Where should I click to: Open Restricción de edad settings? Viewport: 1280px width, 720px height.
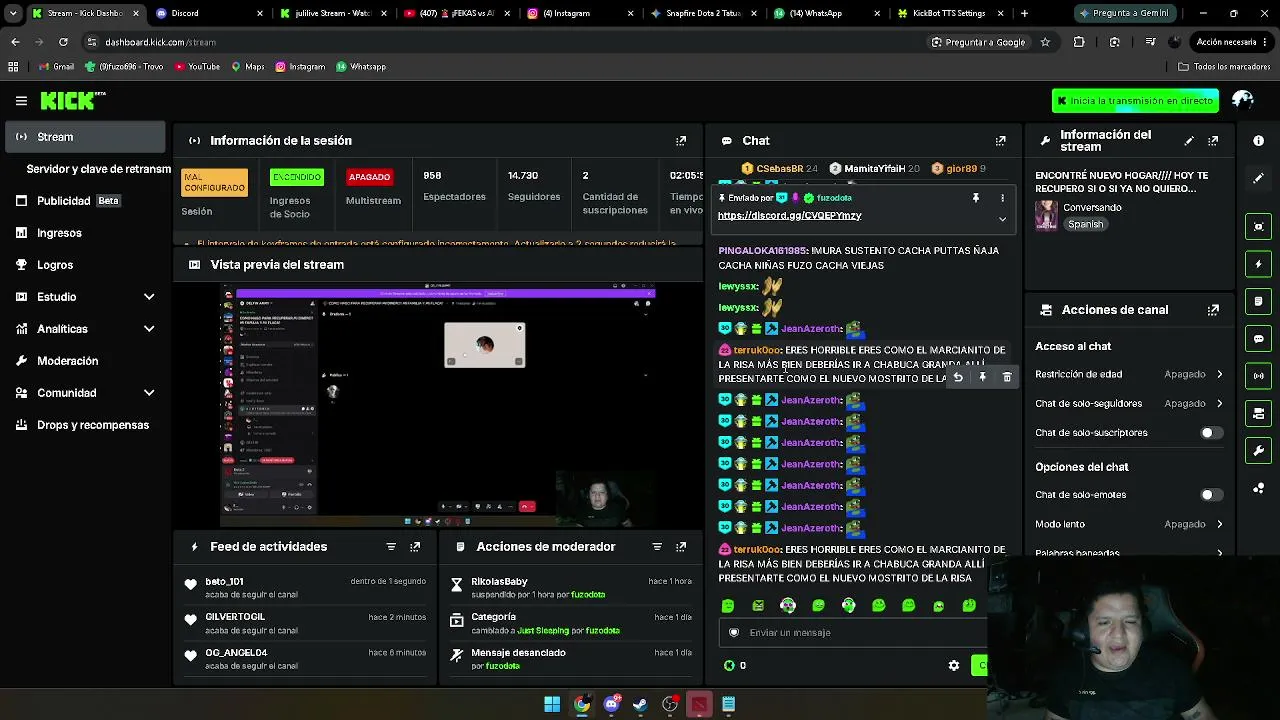click(x=1129, y=374)
